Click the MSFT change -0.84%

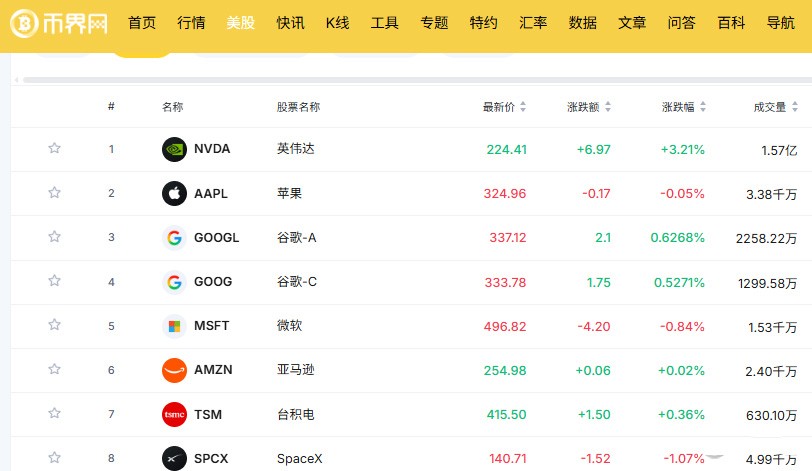tap(682, 327)
